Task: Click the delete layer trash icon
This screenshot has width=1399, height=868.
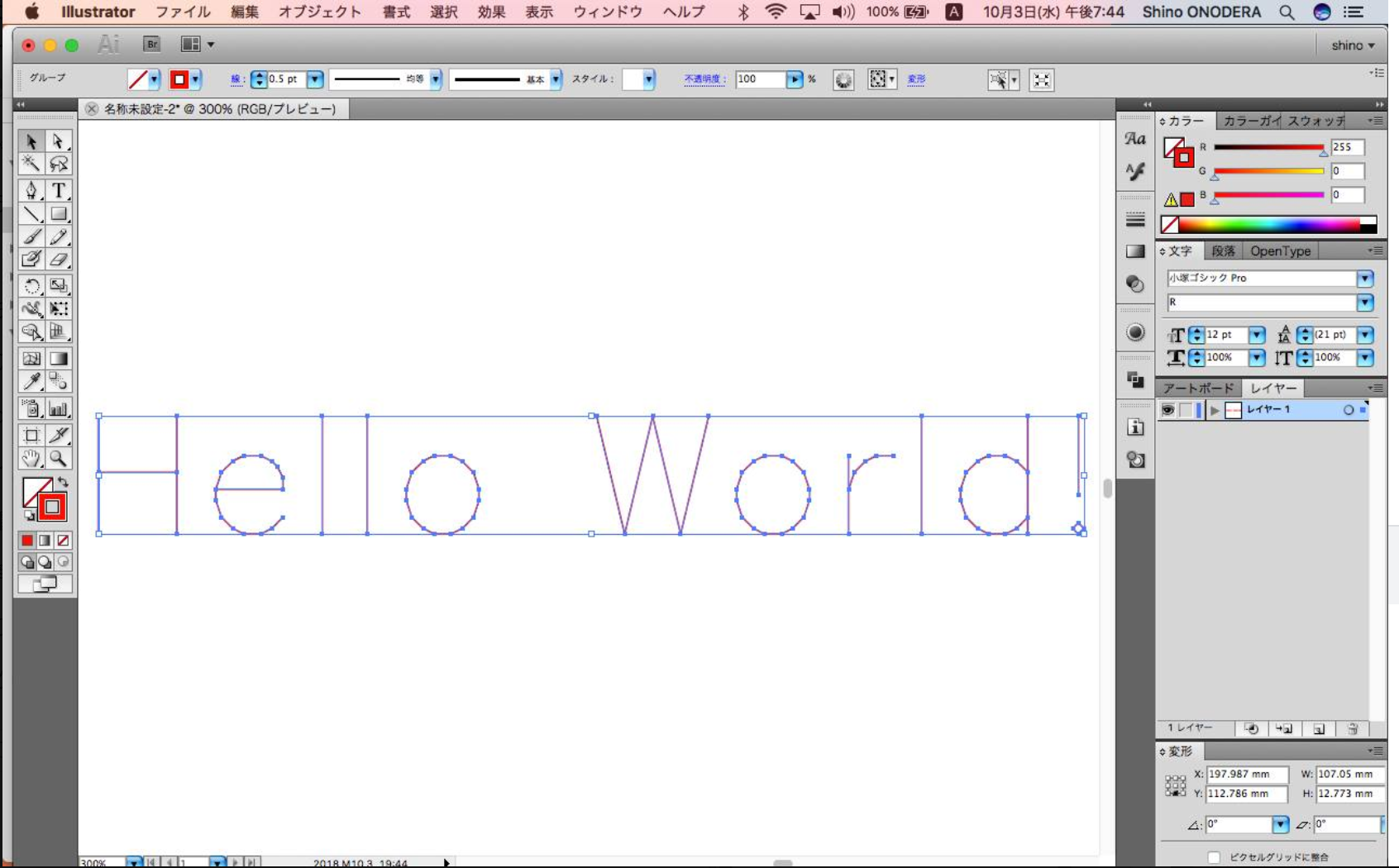Action: [x=1352, y=728]
